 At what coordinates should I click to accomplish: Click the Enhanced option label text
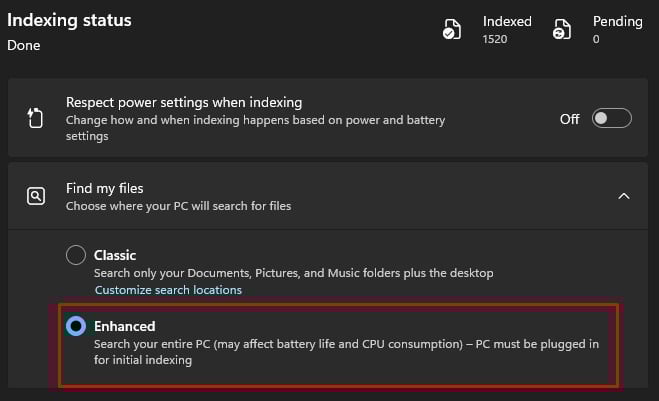coord(125,326)
